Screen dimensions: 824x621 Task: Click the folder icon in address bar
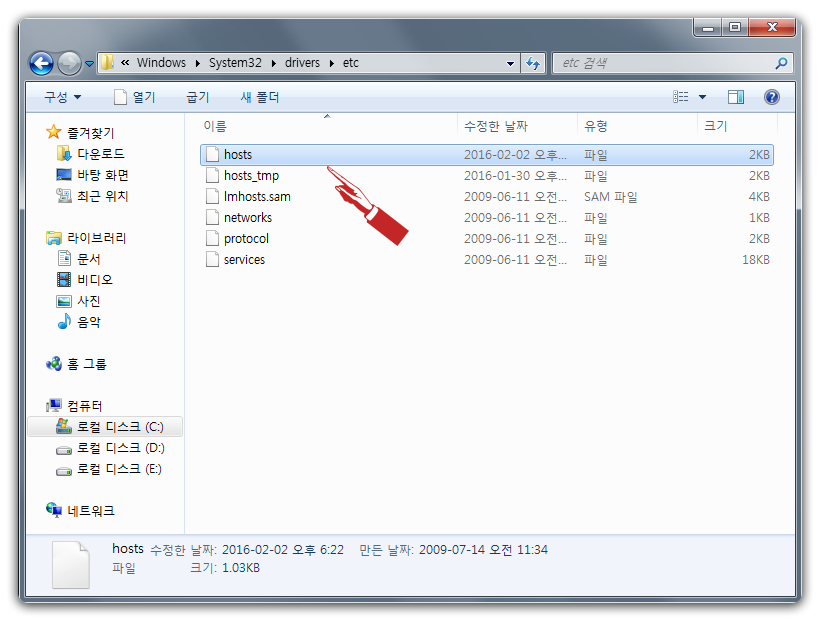(107, 63)
